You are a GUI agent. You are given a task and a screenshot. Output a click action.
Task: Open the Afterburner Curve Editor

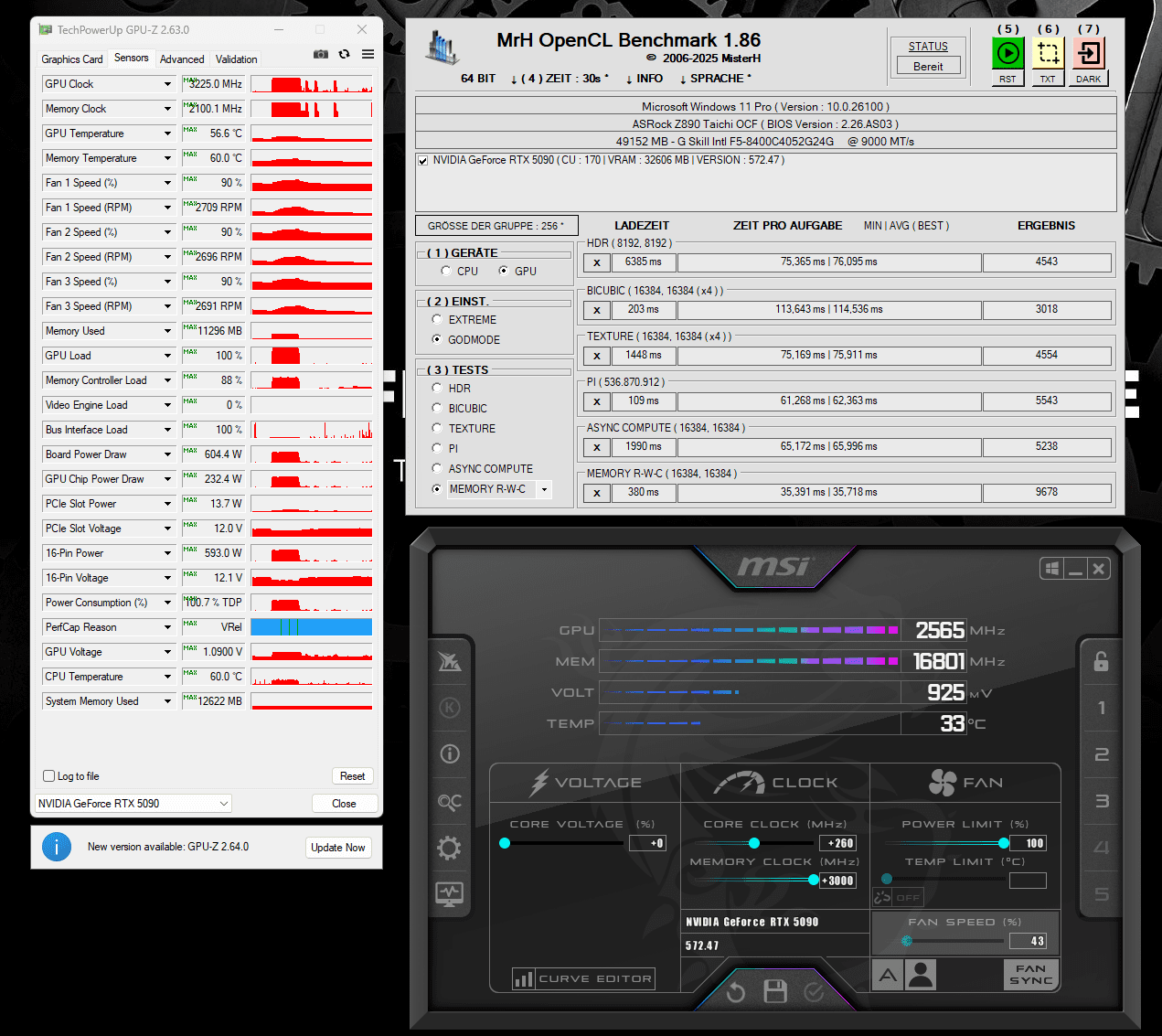pyautogui.click(x=584, y=978)
